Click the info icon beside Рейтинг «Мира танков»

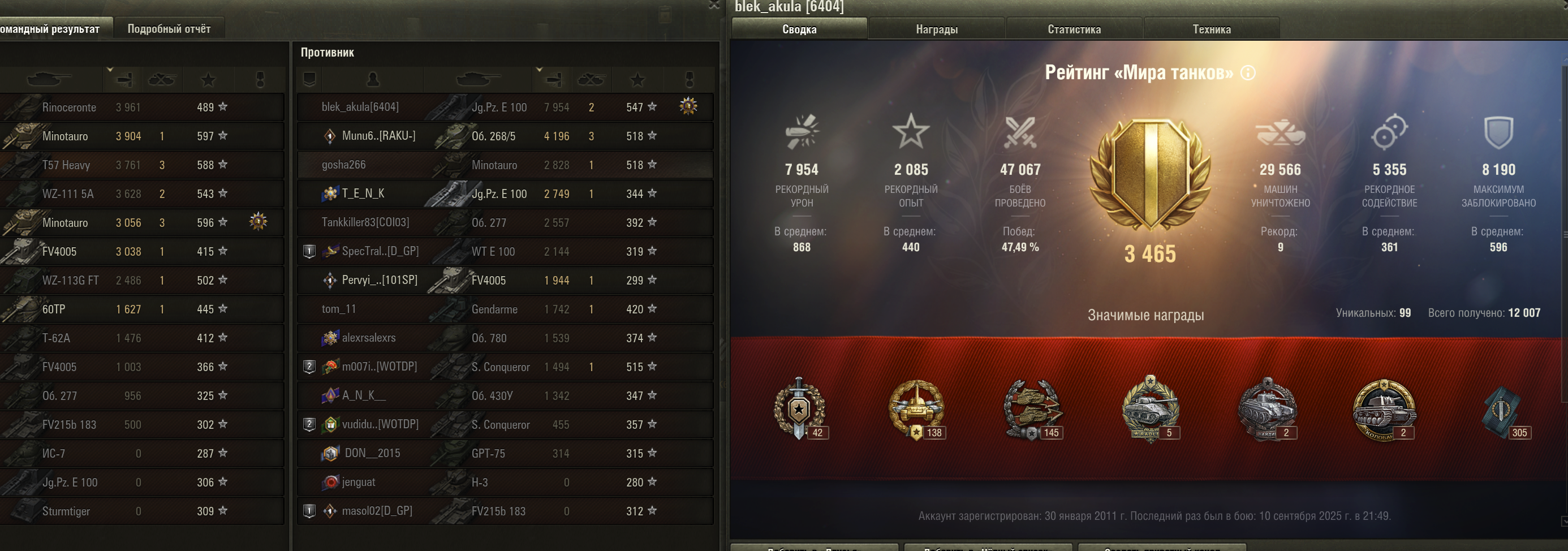(1248, 73)
